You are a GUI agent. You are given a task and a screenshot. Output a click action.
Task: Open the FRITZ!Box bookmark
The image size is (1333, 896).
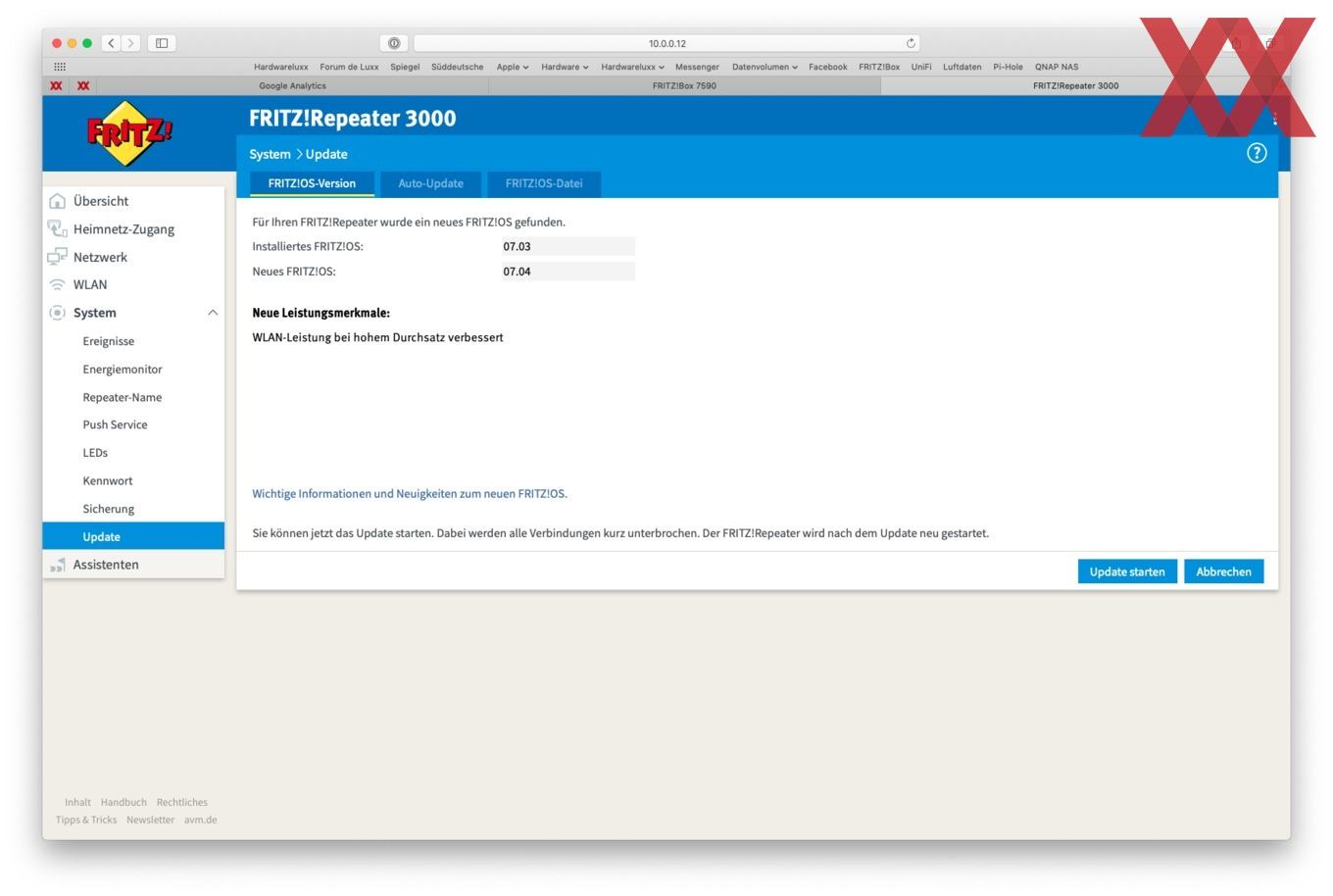click(879, 67)
